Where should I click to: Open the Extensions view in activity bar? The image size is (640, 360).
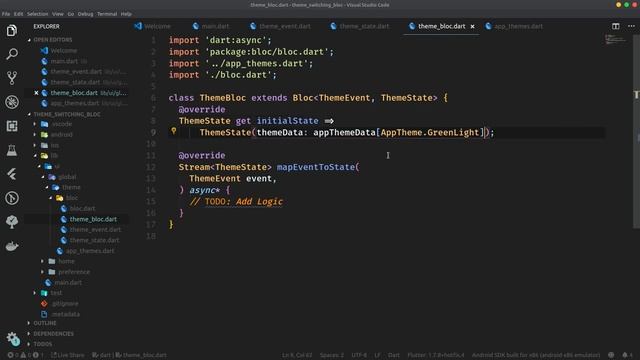[x=12, y=126]
